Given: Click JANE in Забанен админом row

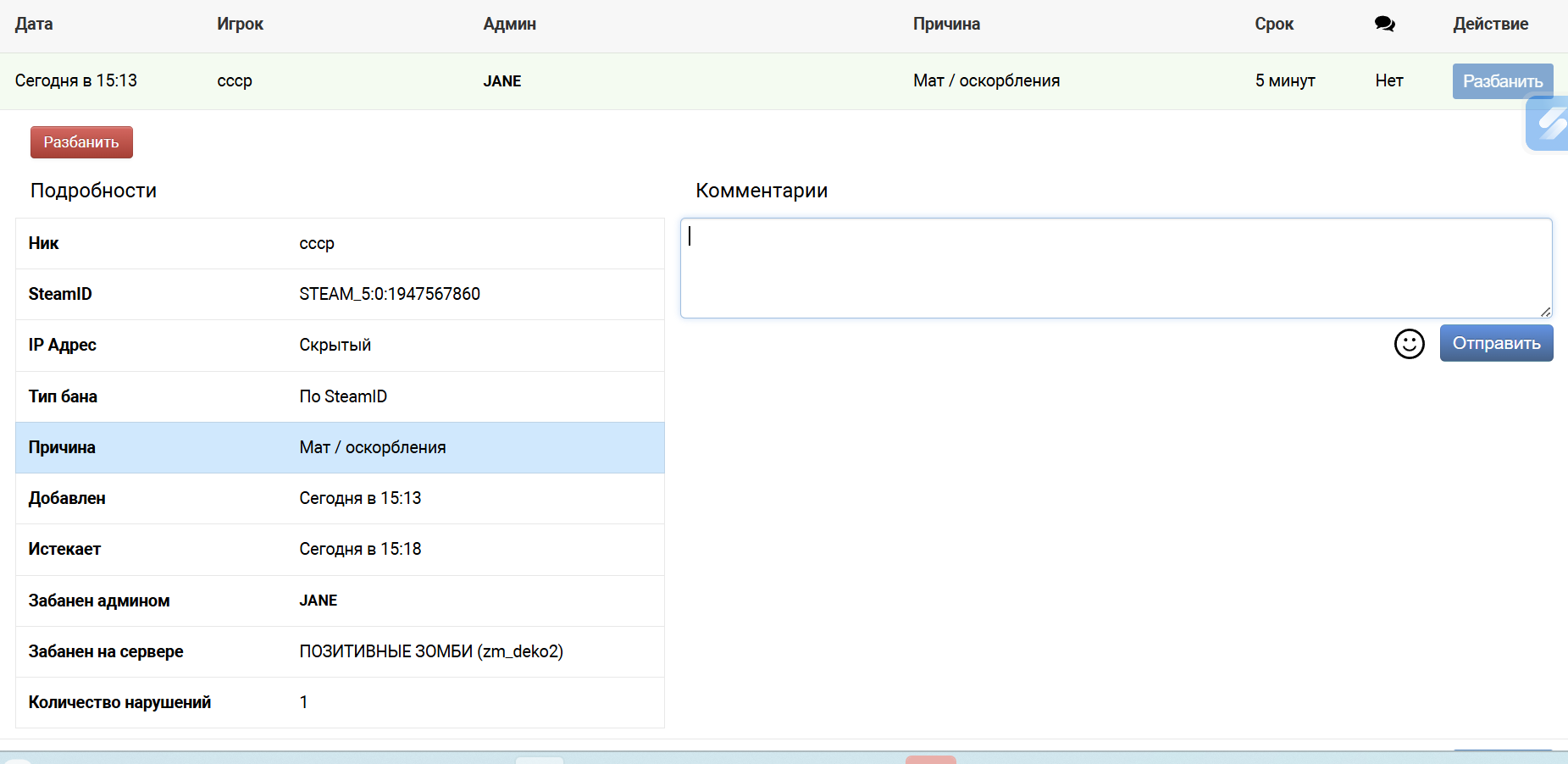Looking at the screenshot, I should [318, 601].
